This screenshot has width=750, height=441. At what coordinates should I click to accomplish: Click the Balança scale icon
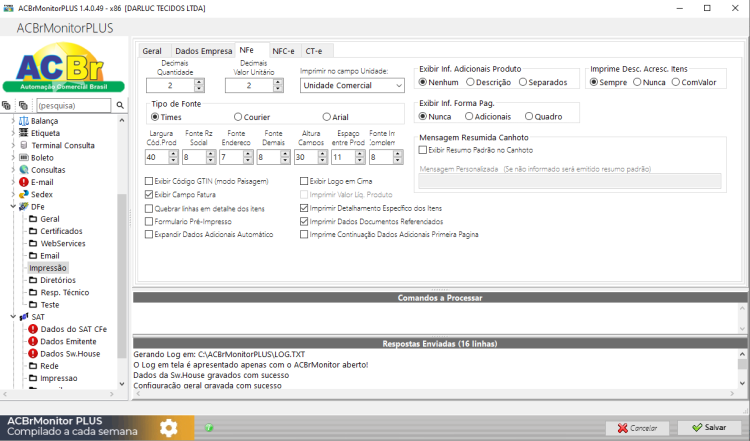point(23,121)
